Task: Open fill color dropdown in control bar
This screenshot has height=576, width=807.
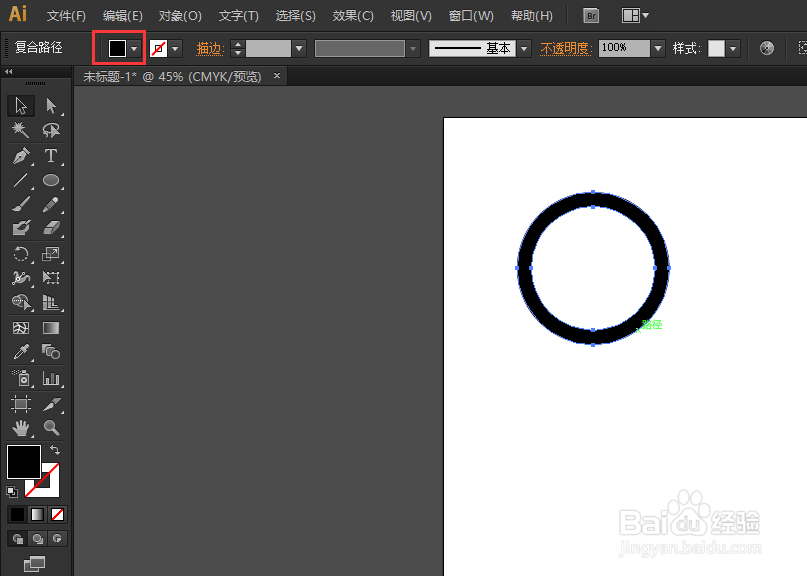Action: pos(134,49)
